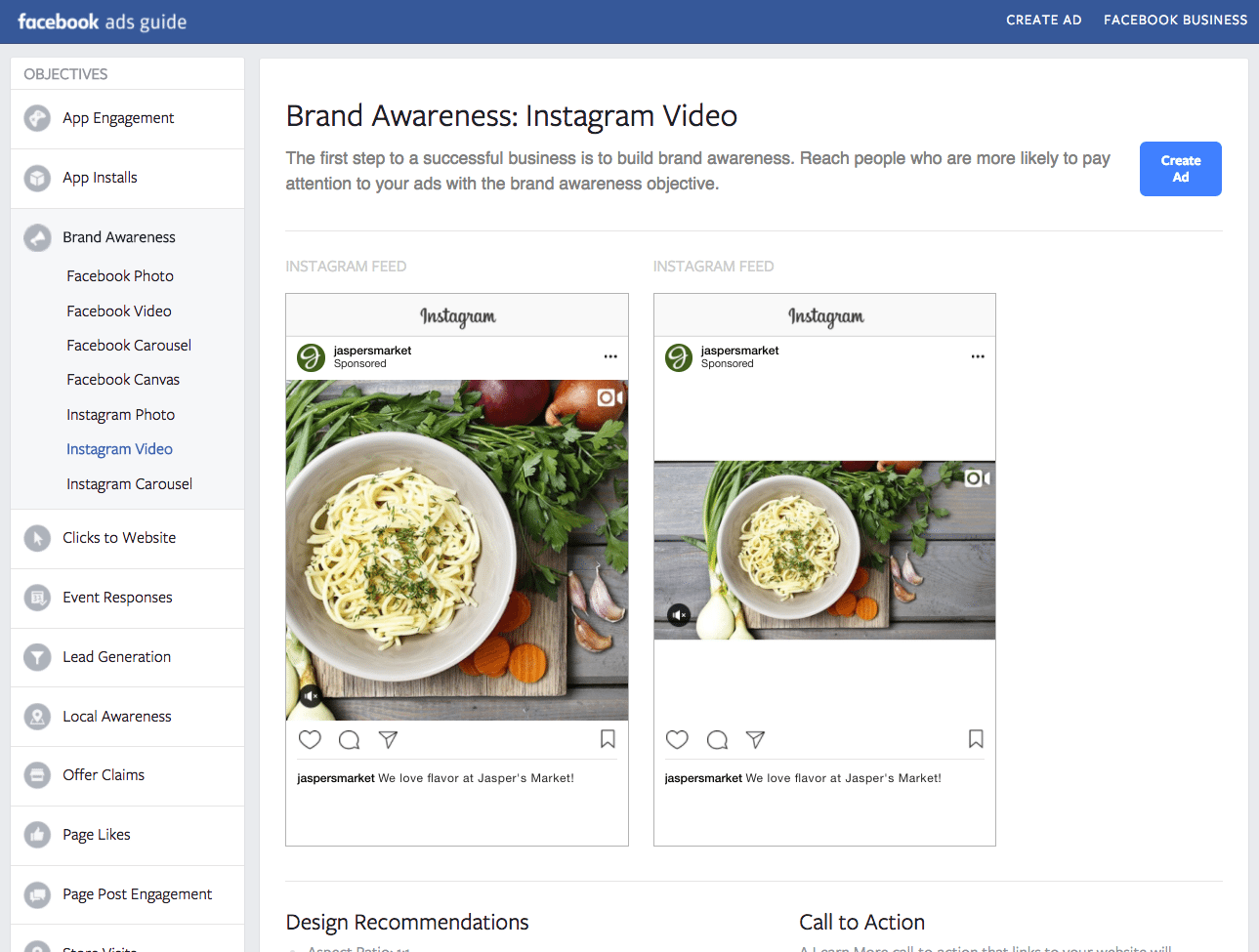Expand the Lead Generation objective
The image size is (1259, 952).
(128, 657)
